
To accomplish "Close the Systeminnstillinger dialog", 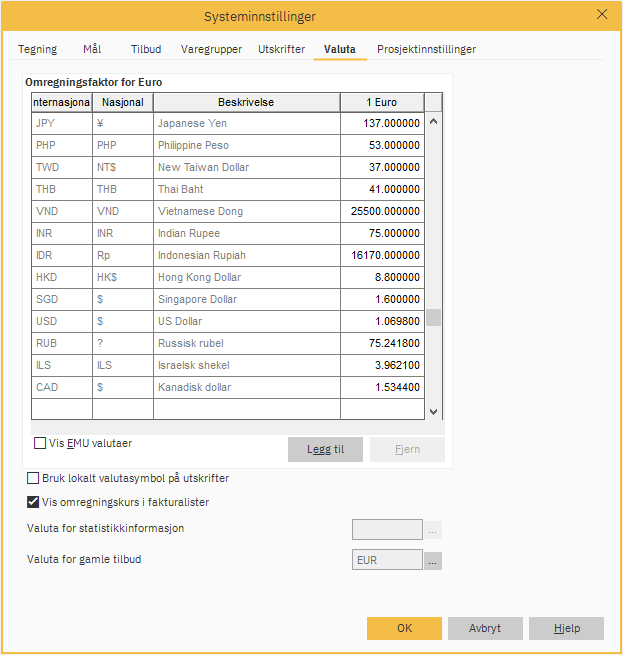I will 602,14.
